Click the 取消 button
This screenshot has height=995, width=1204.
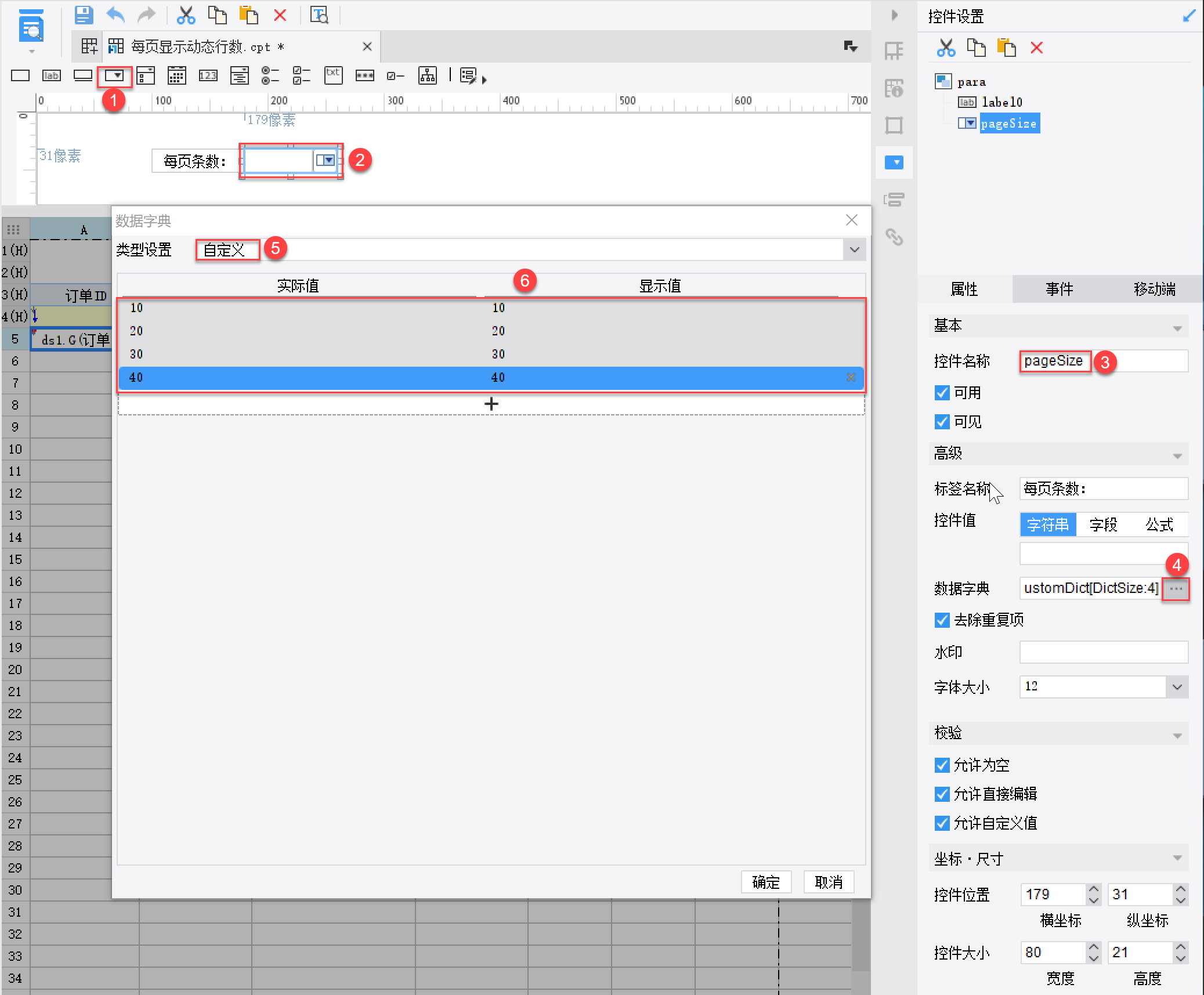(x=828, y=882)
